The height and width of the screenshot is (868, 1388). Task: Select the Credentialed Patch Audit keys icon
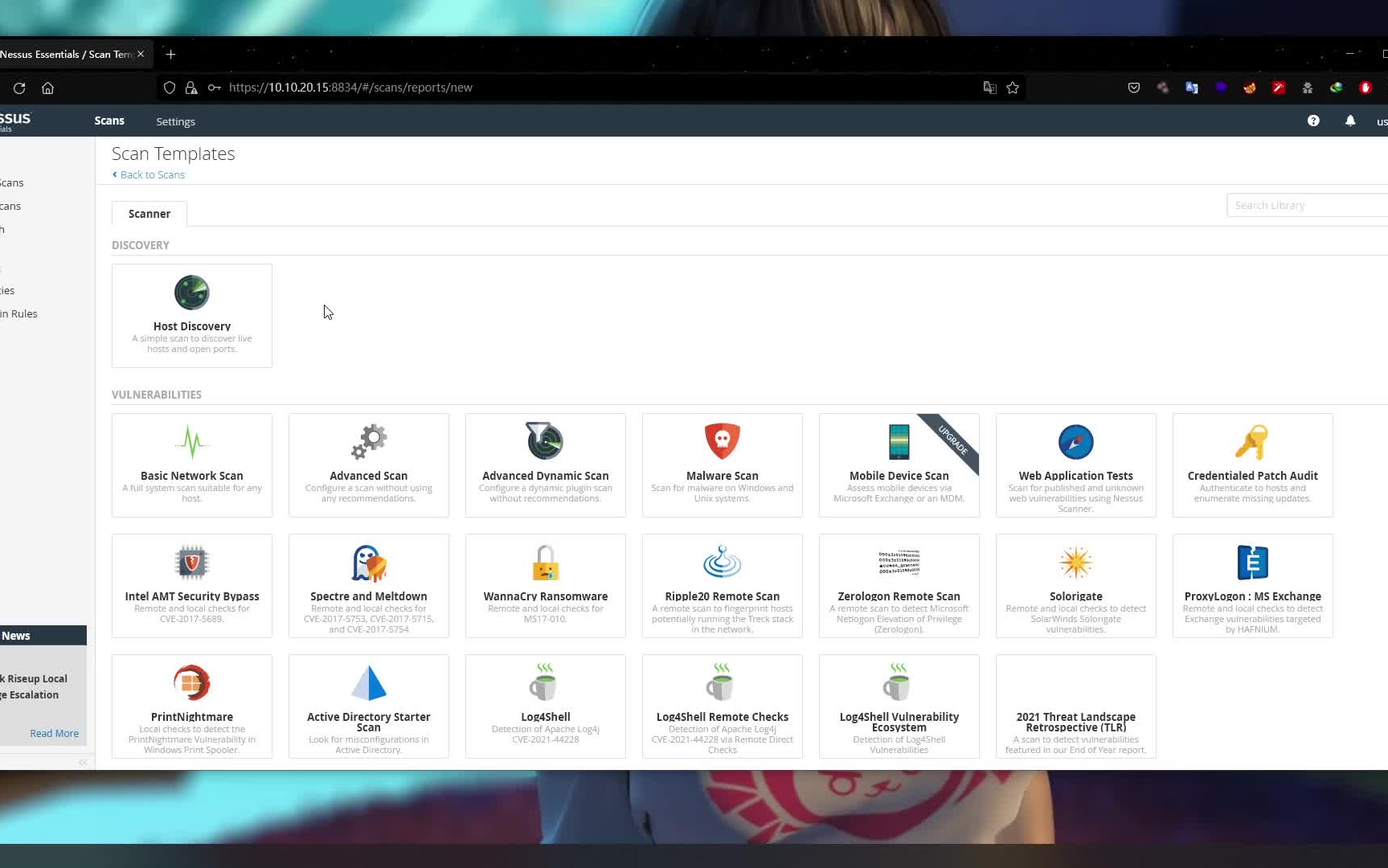pyautogui.click(x=1252, y=441)
